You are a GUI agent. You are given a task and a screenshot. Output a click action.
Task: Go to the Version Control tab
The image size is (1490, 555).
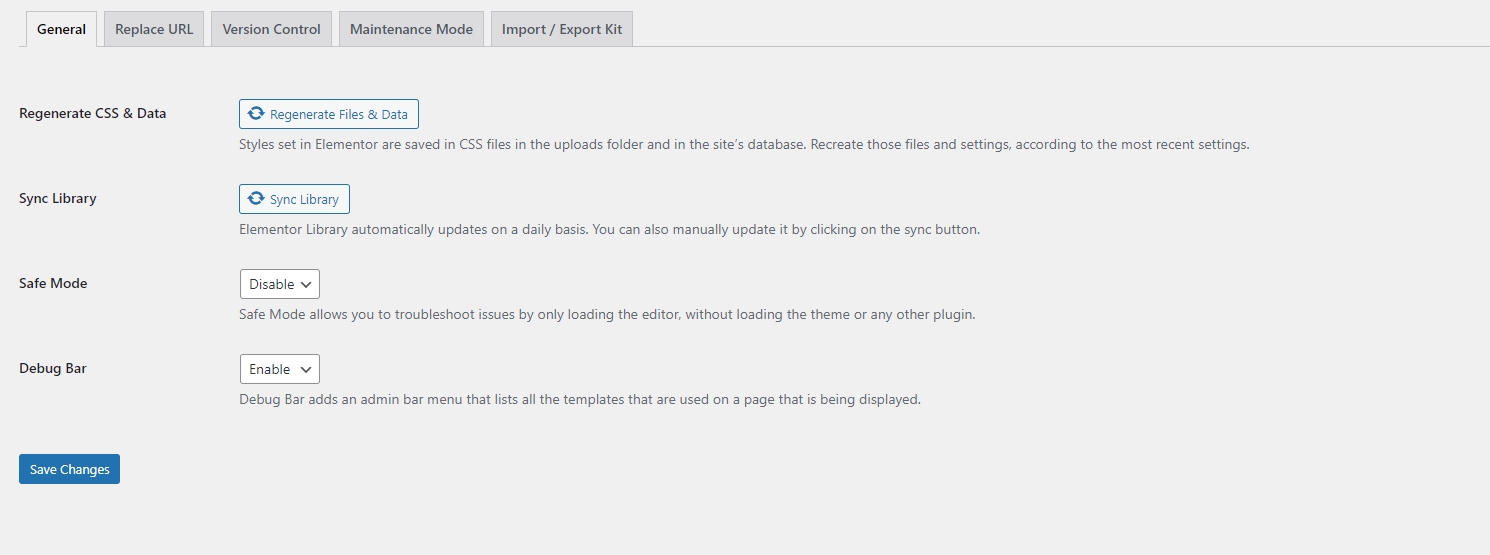tap(271, 29)
